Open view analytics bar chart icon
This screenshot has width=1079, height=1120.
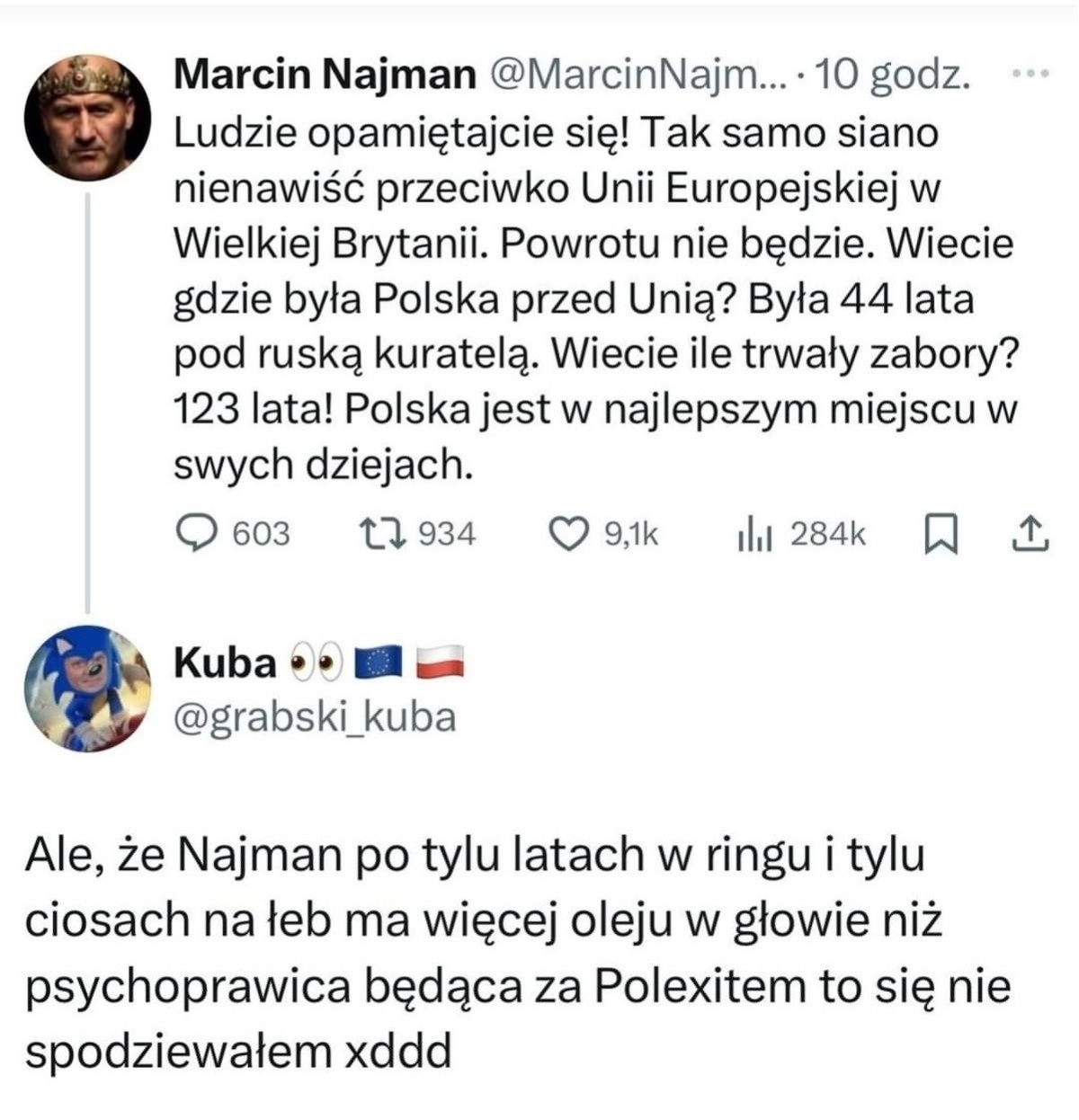(x=754, y=535)
